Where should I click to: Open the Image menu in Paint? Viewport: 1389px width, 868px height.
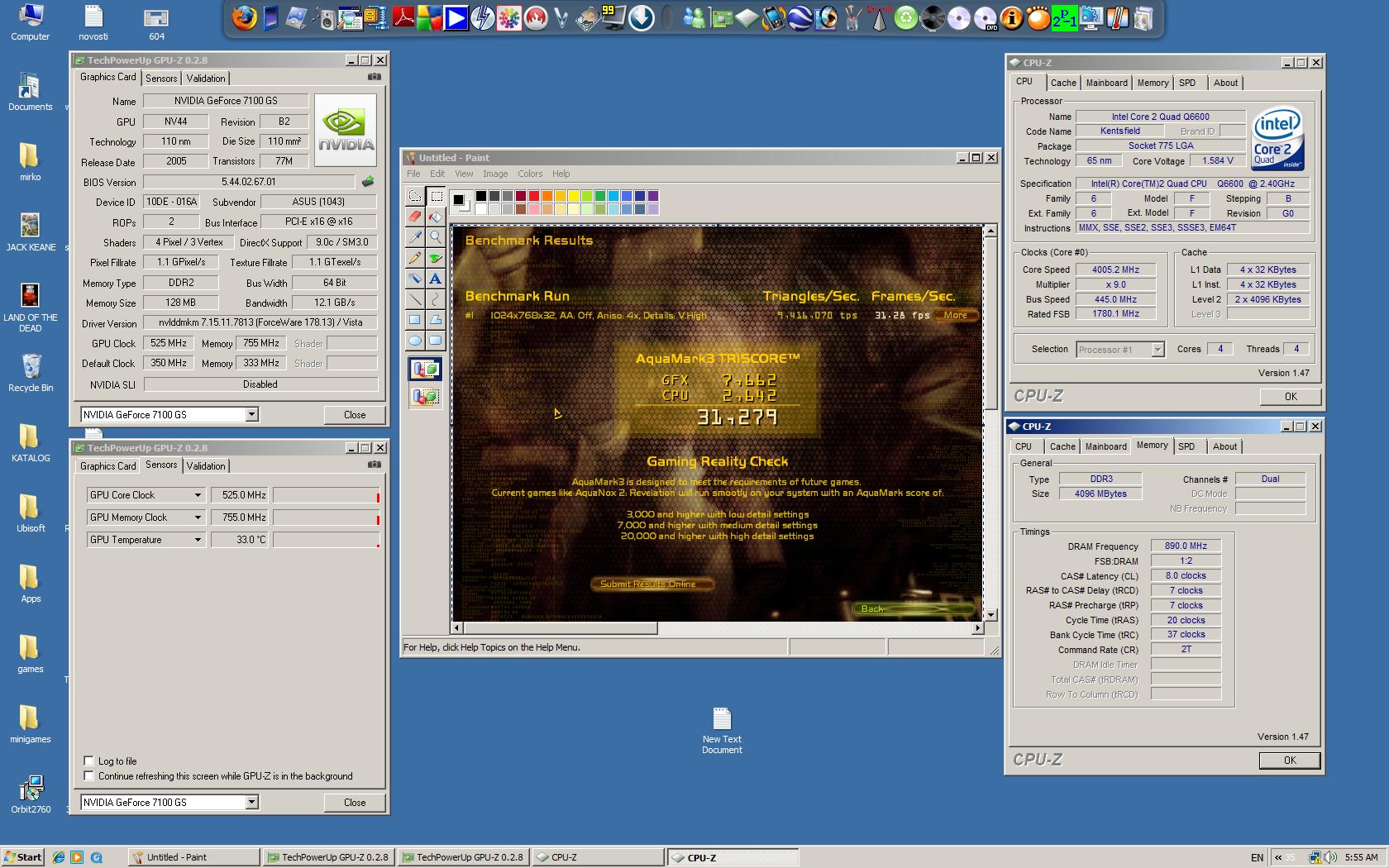495,174
